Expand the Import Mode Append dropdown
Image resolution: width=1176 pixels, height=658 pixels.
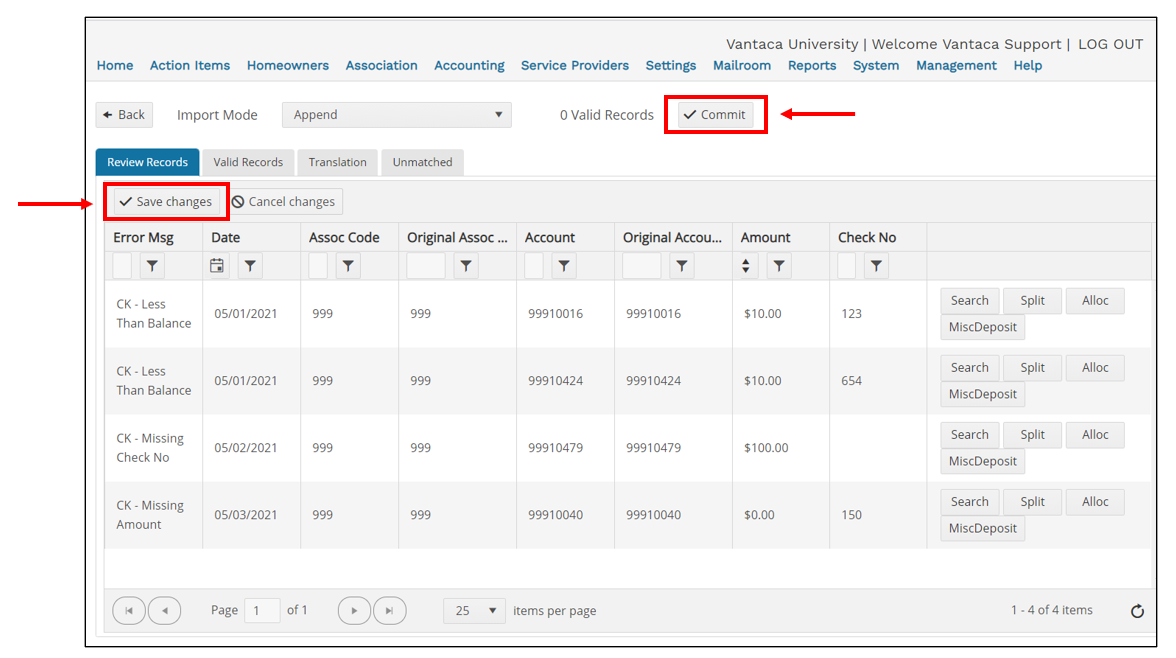397,115
